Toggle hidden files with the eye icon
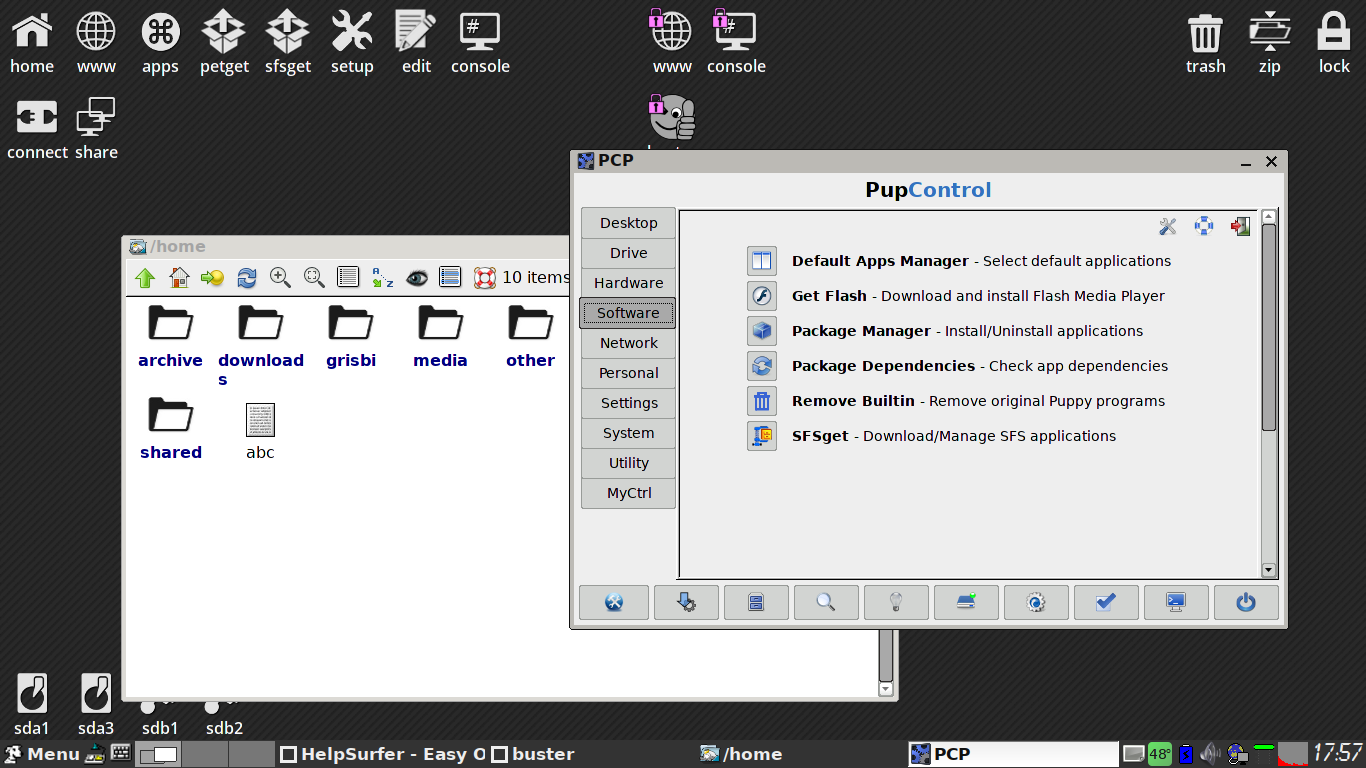Screen dimensions: 1366x768 pos(416,278)
